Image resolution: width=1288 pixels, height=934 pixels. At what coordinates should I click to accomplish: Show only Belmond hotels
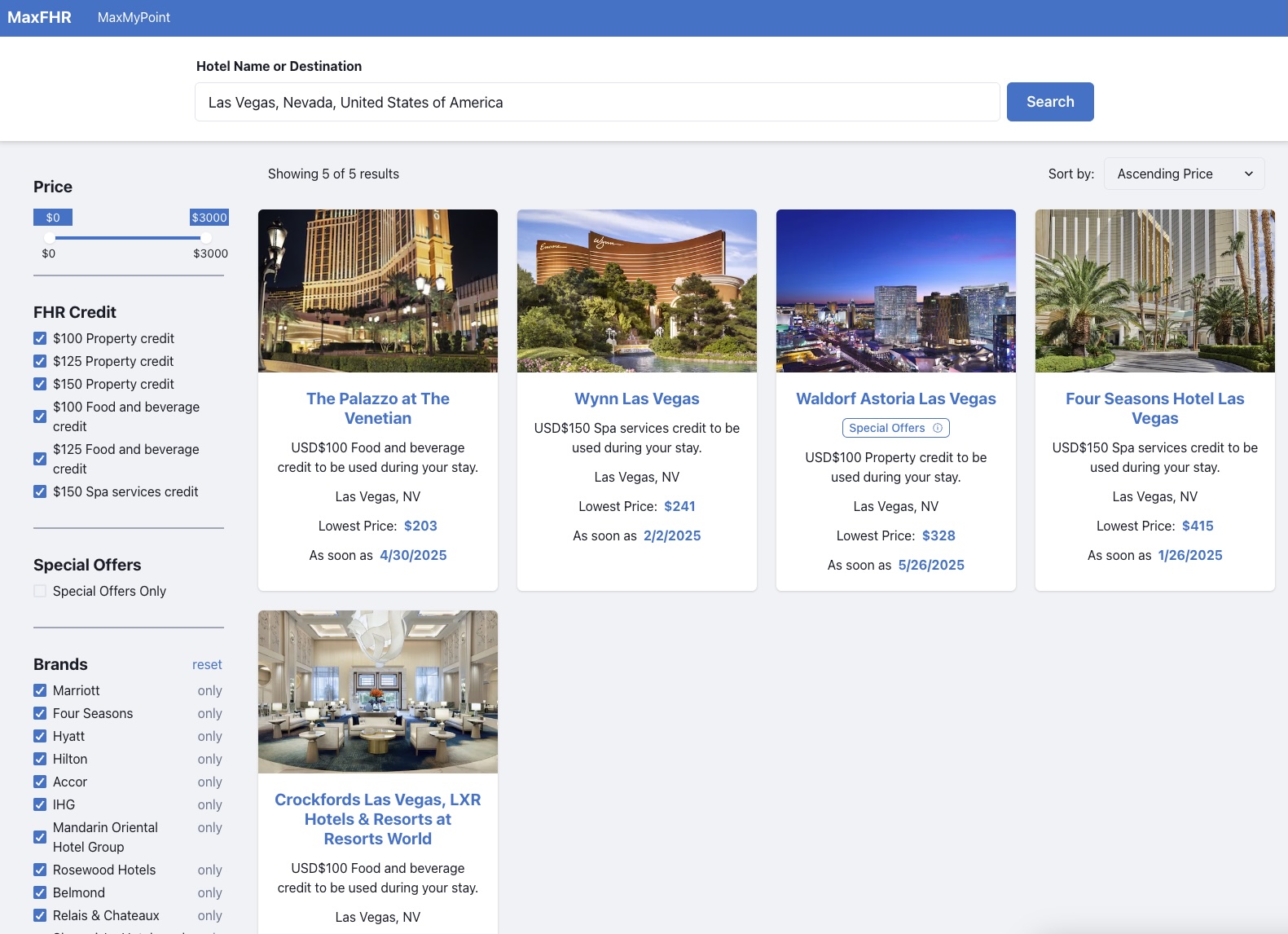[209, 892]
